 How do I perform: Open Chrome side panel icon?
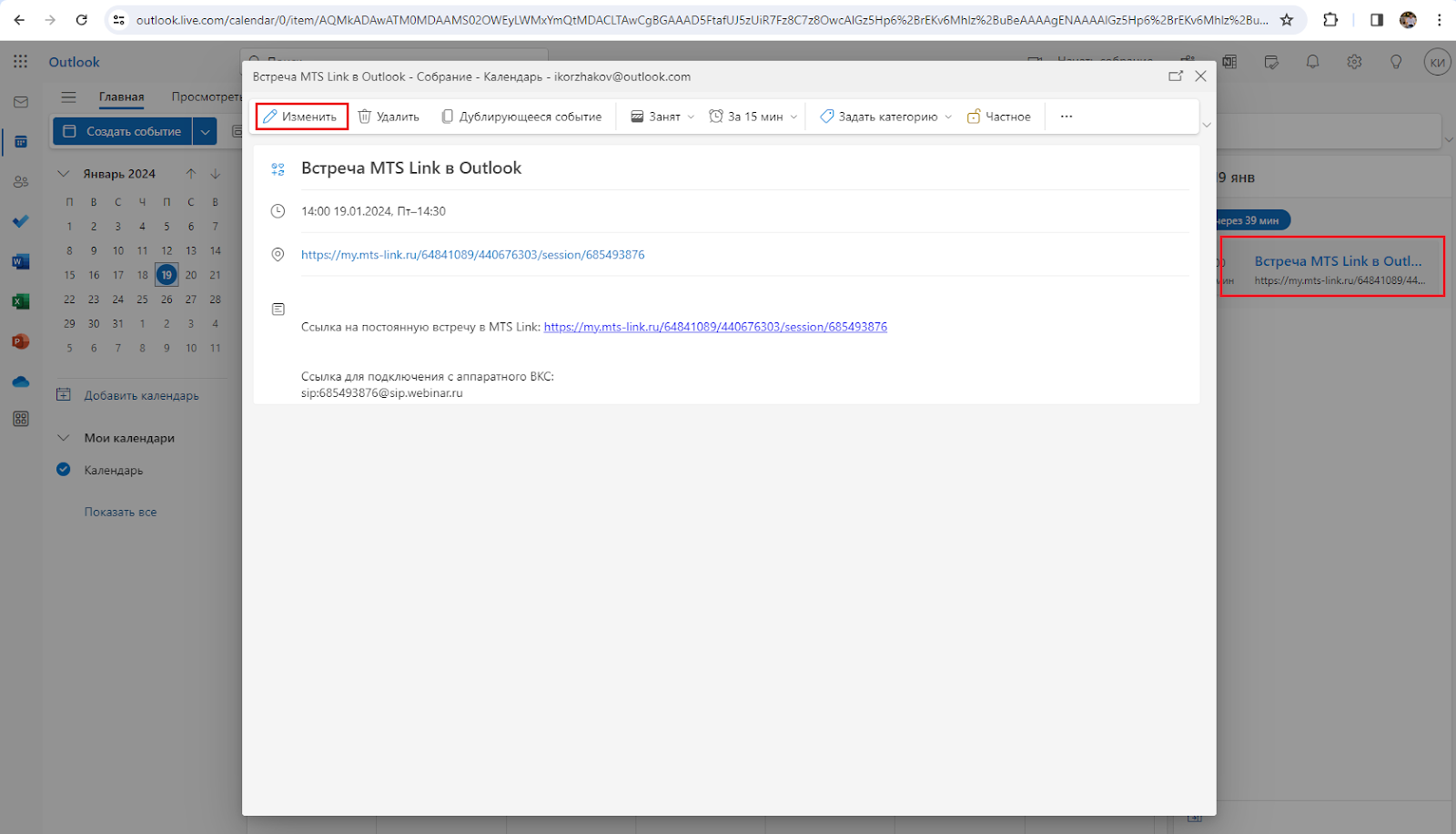tap(1376, 19)
